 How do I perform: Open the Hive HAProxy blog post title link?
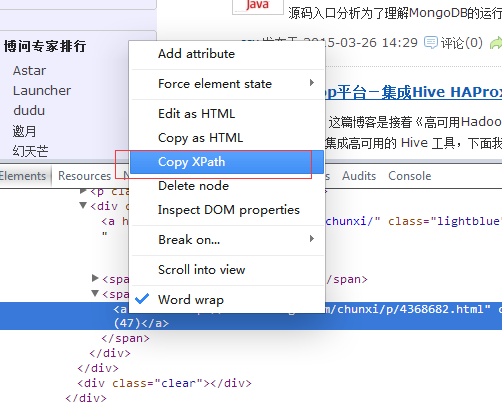pos(413,92)
